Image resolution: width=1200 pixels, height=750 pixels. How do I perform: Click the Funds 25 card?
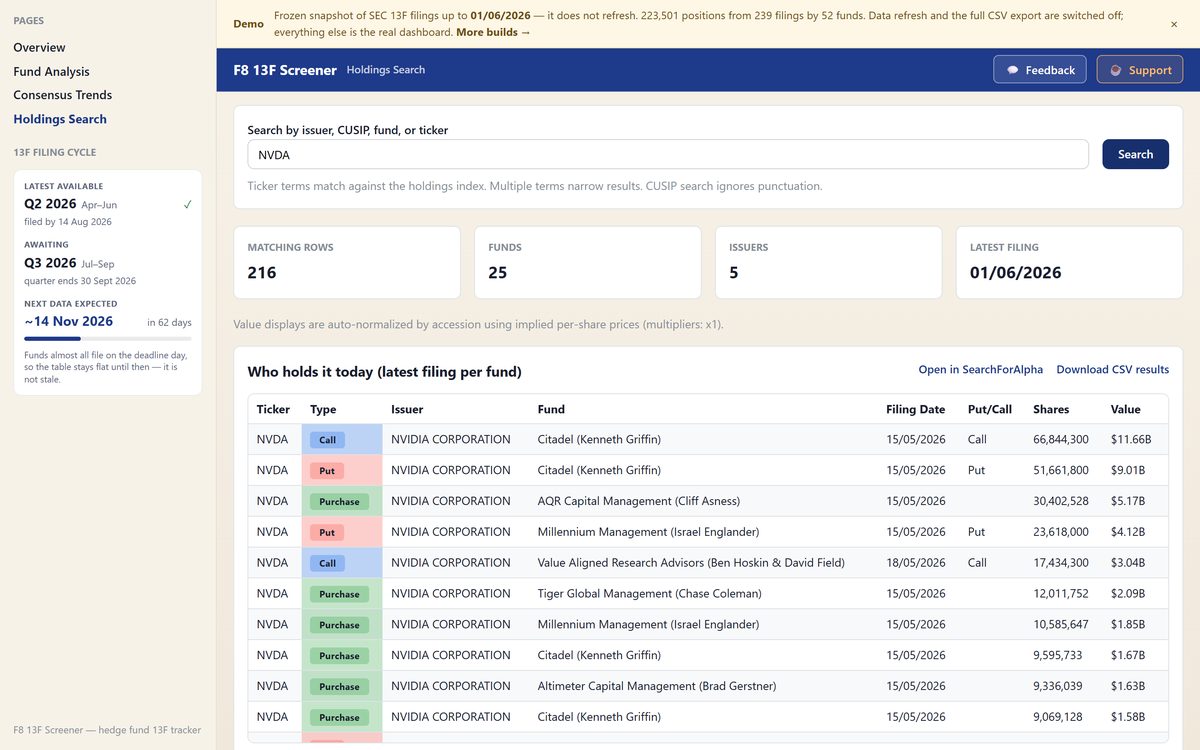click(588, 262)
